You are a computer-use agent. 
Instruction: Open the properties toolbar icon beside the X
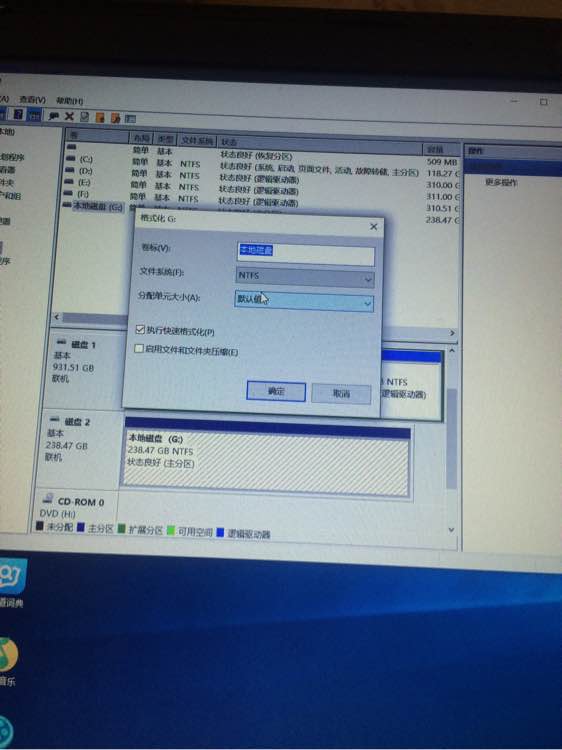85,116
